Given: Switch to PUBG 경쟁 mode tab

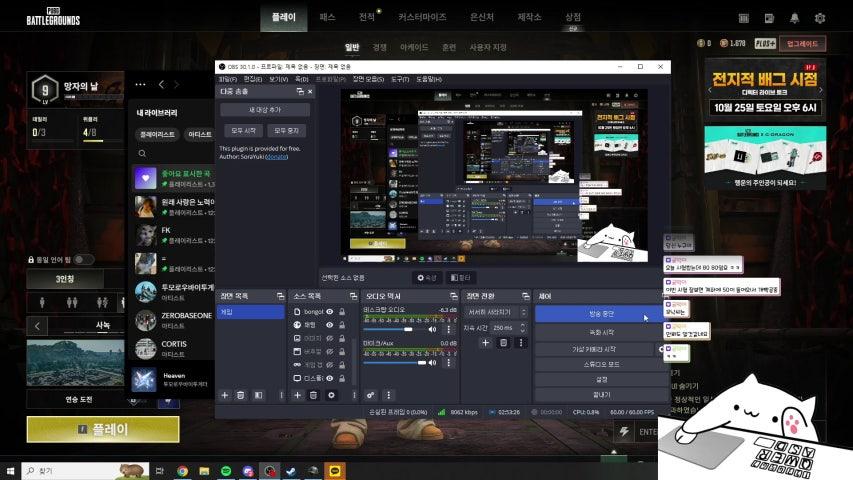Looking at the screenshot, I should click(x=380, y=47).
